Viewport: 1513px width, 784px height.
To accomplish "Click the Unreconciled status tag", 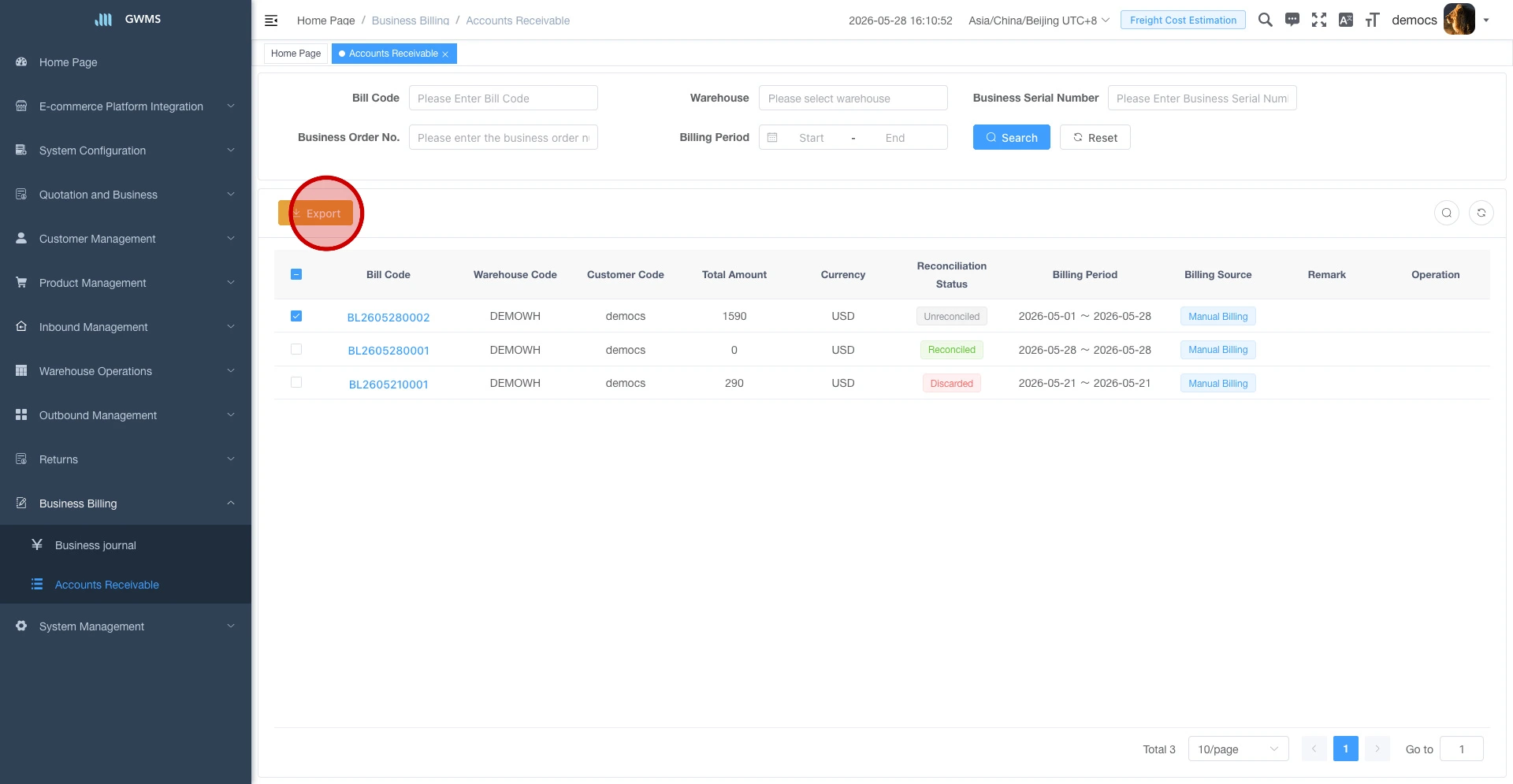I will click(952, 316).
